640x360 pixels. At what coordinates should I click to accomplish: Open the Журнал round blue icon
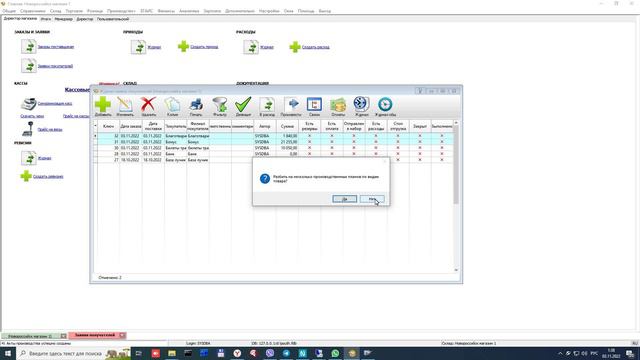coord(361,104)
